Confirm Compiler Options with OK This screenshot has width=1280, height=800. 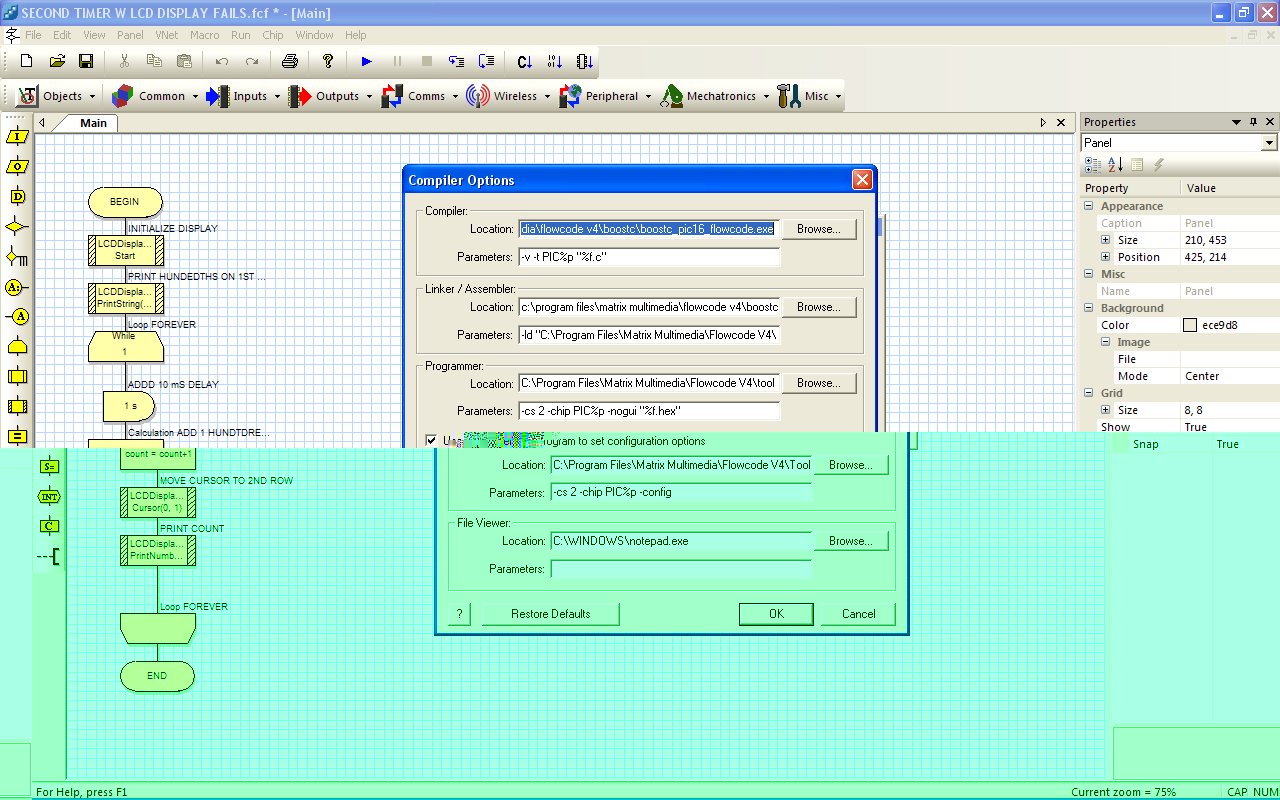pos(776,614)
